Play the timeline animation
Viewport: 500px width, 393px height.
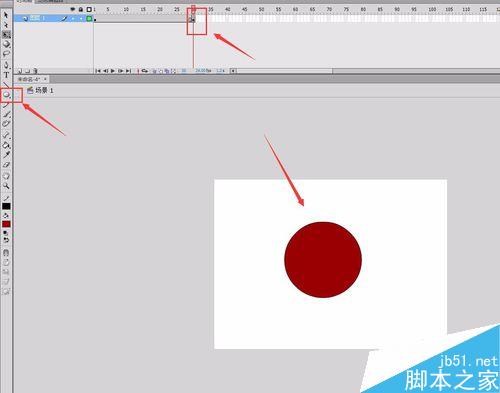click(x=113, y=71)
